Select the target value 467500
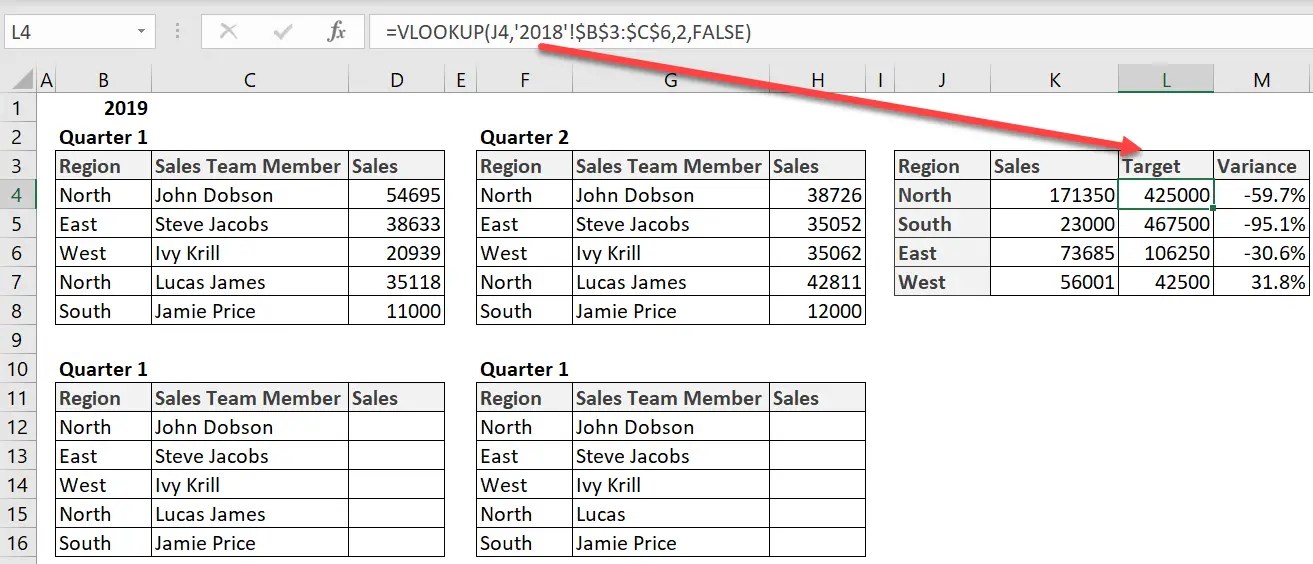 point(1166,224)
